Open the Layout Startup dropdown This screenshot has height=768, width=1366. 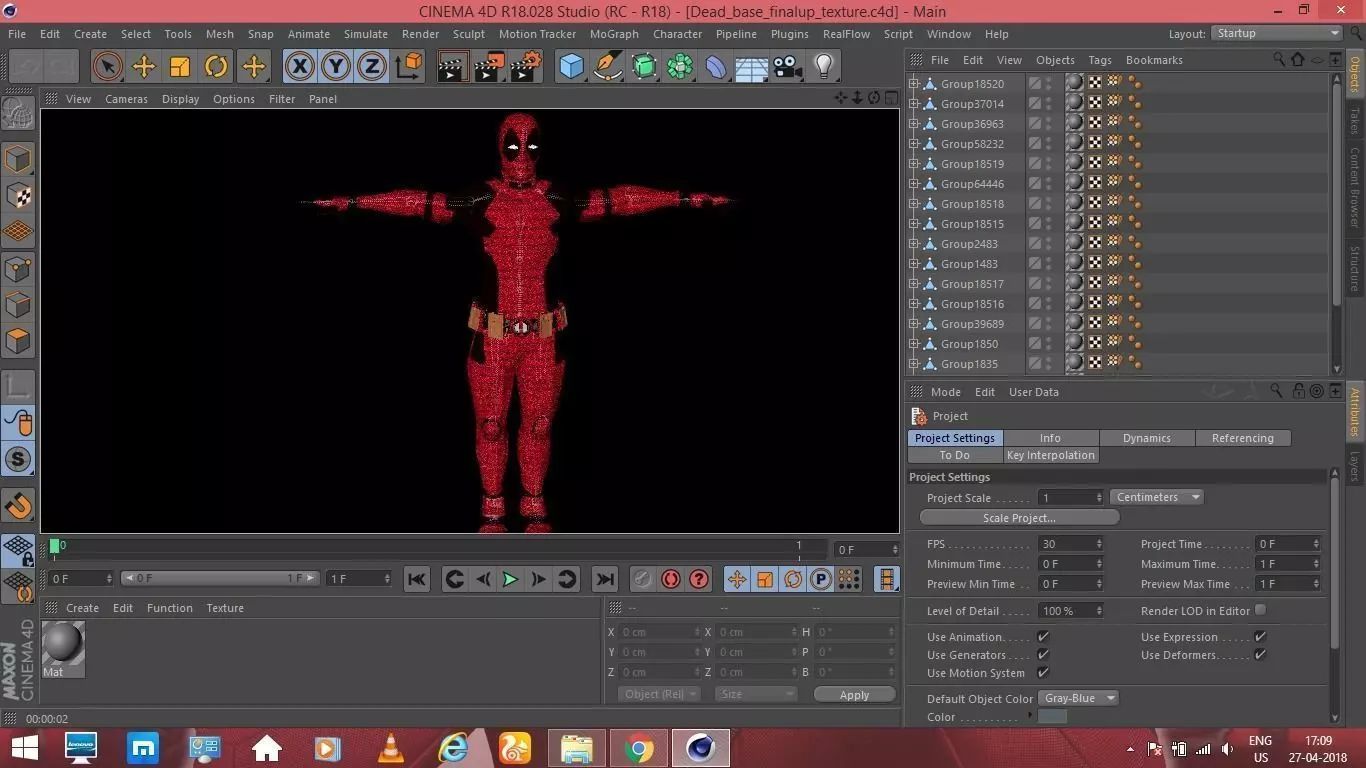1276,33
